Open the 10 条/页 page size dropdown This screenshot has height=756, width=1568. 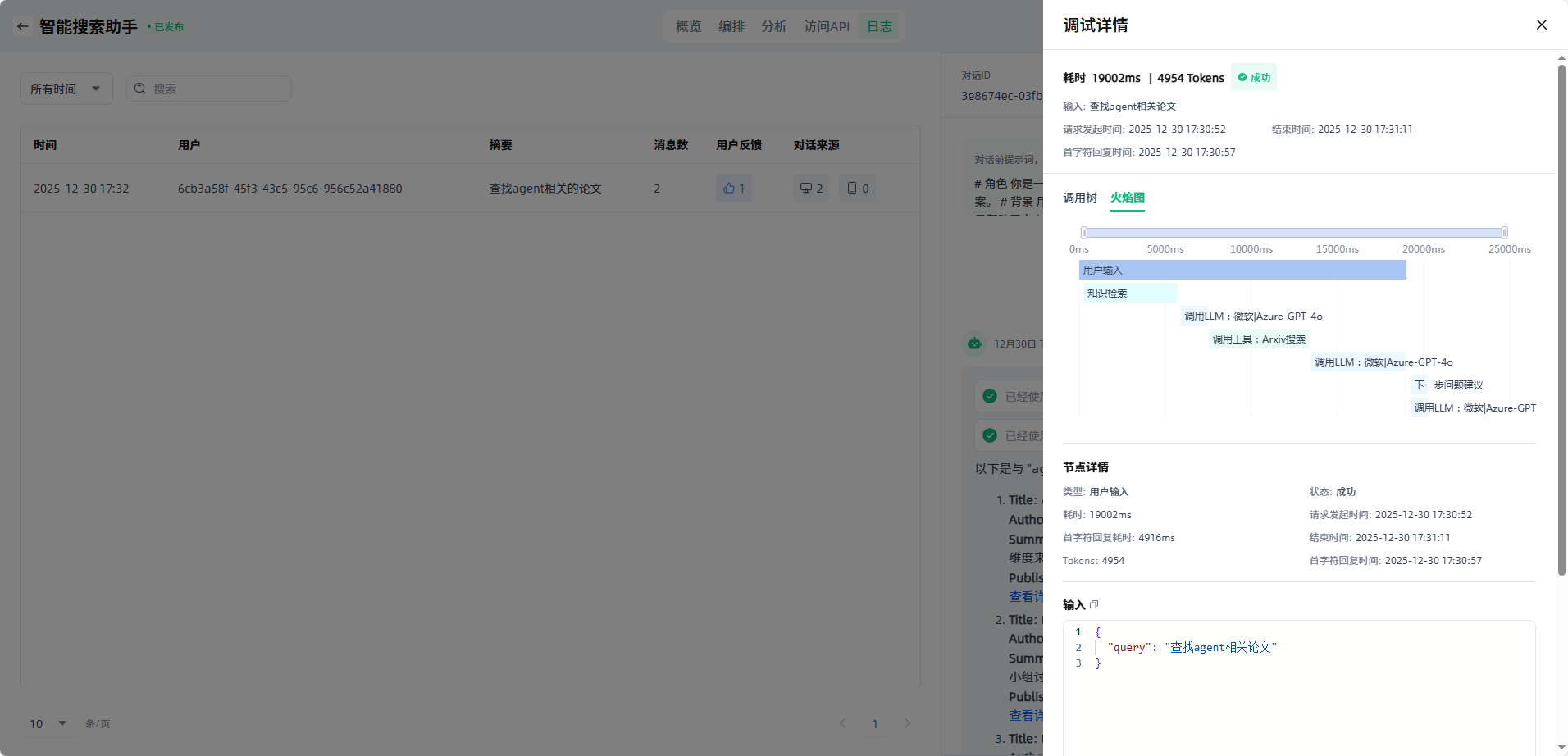pyautogui.click(x=48, y=723)
